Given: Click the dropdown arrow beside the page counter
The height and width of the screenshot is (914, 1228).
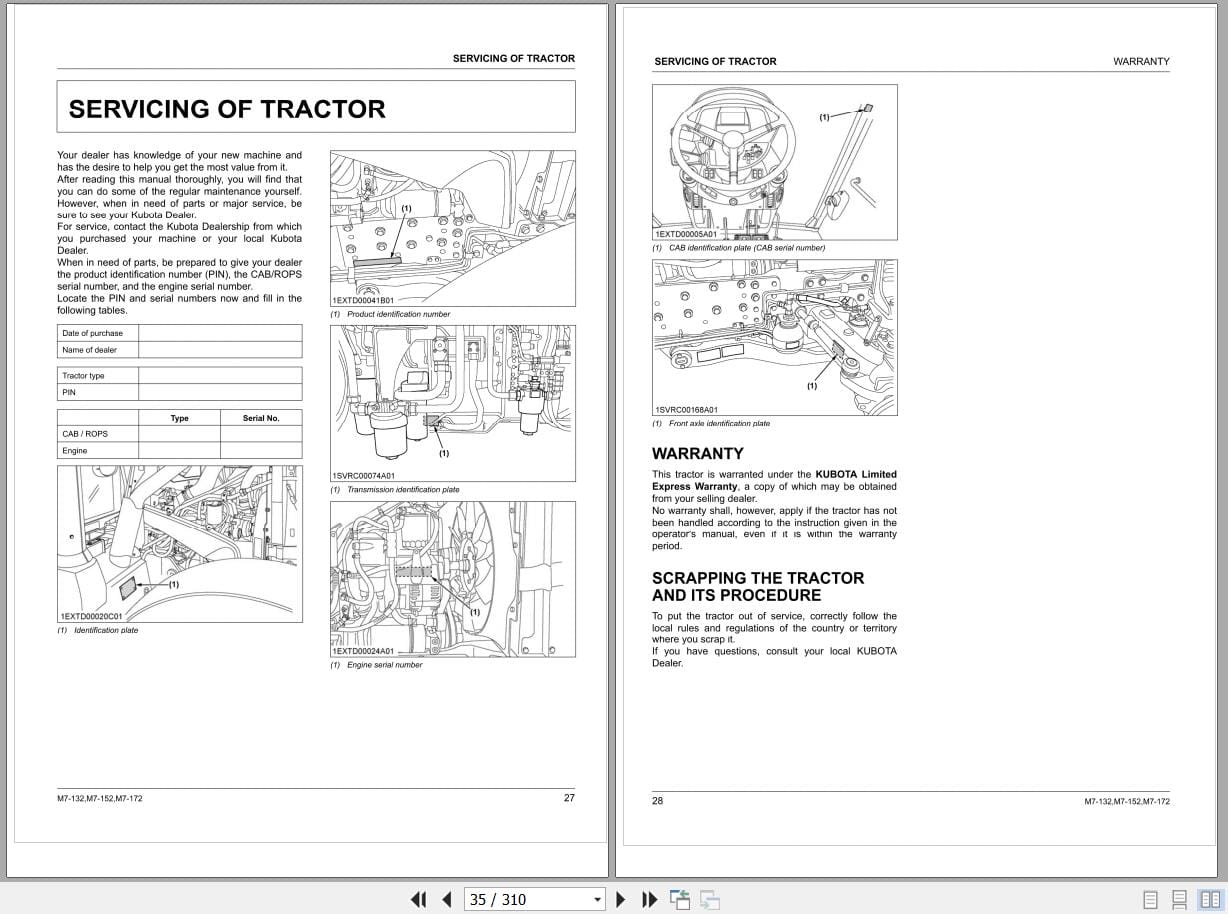Looking at the screenshot, I should click(x=597, y=899).
